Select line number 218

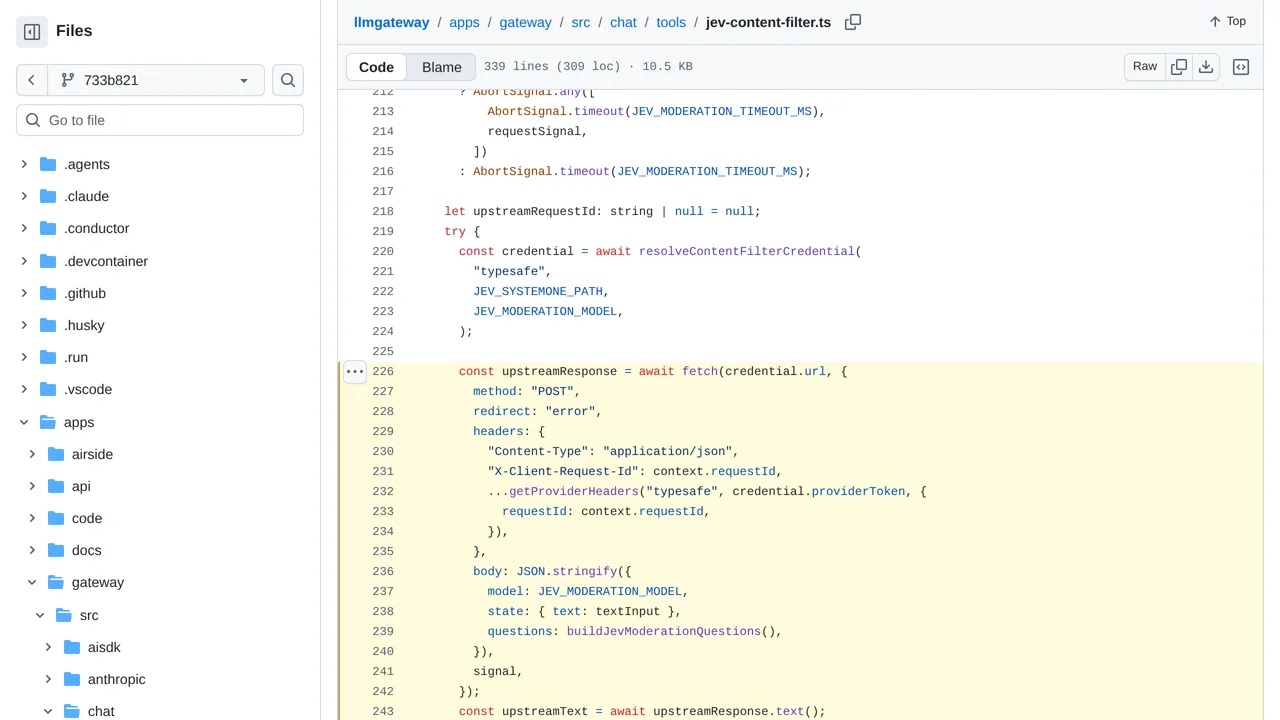click(383, 211)
